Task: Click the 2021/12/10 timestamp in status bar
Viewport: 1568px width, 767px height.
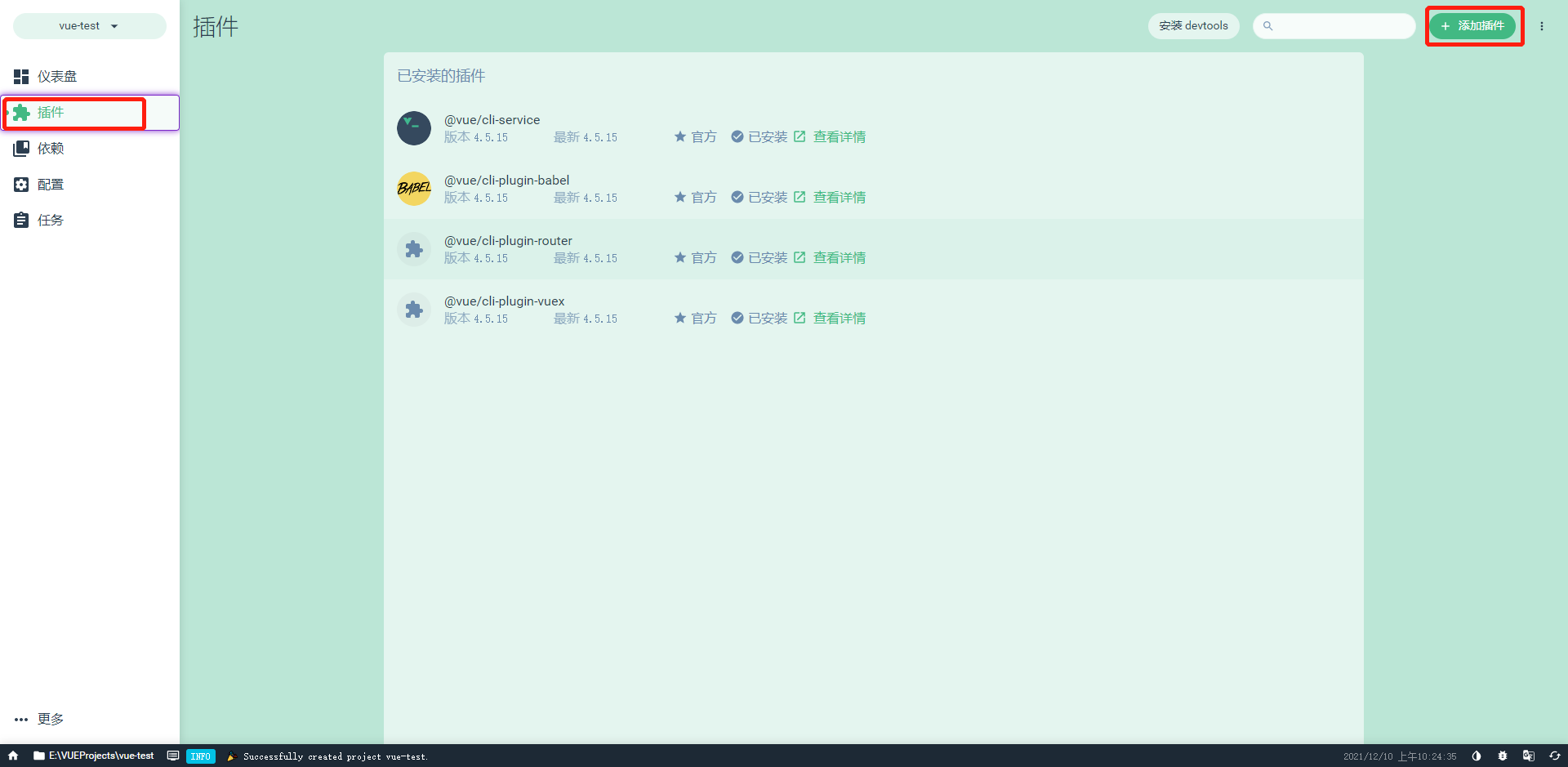Action: pyautogui.click(x=1400, y=756)
